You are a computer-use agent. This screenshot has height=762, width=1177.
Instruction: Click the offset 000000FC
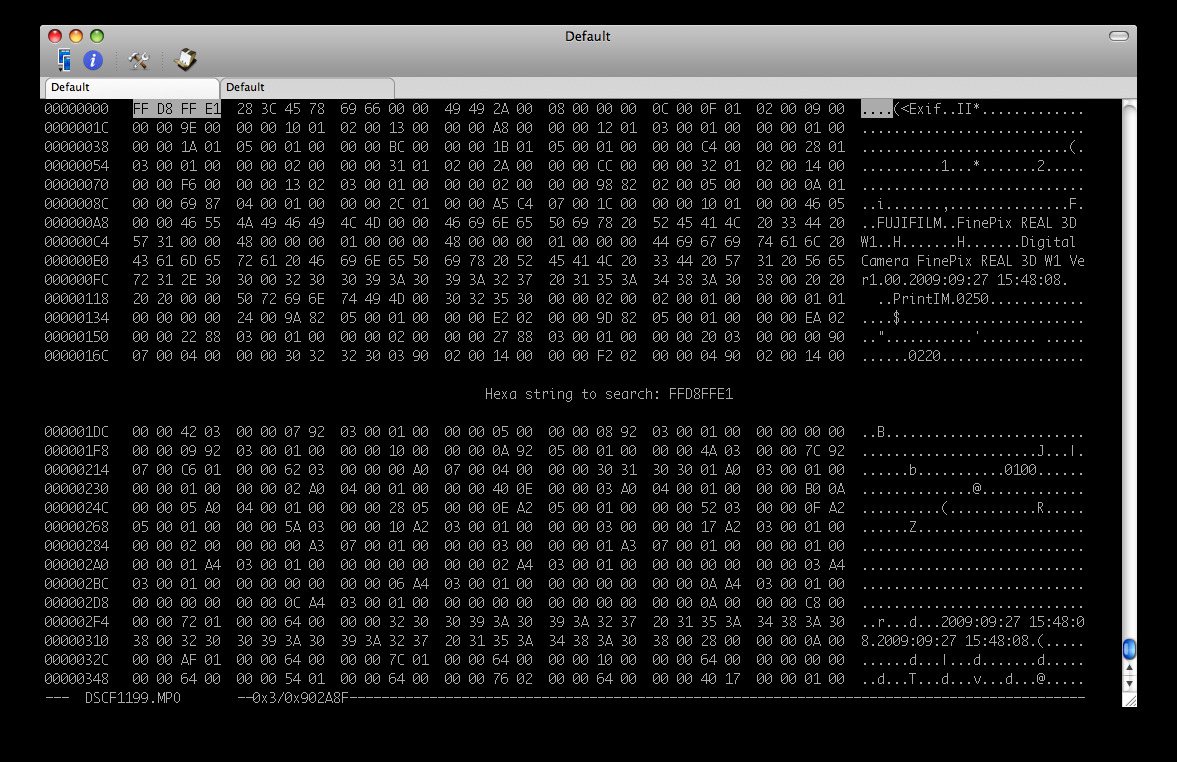(76, 280)
